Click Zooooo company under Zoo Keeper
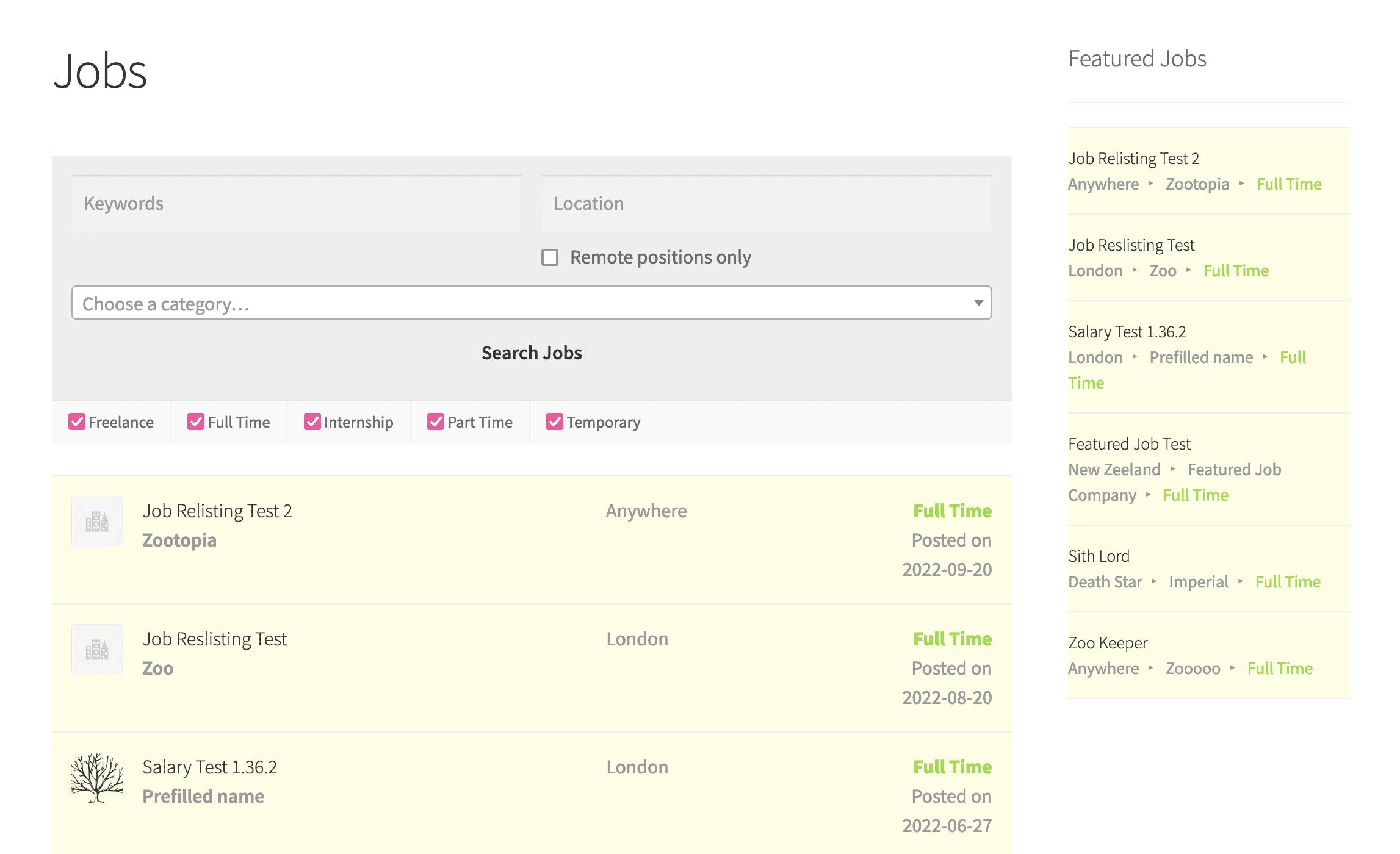Screen dimensions: 1400x854 click(1193, 669)
